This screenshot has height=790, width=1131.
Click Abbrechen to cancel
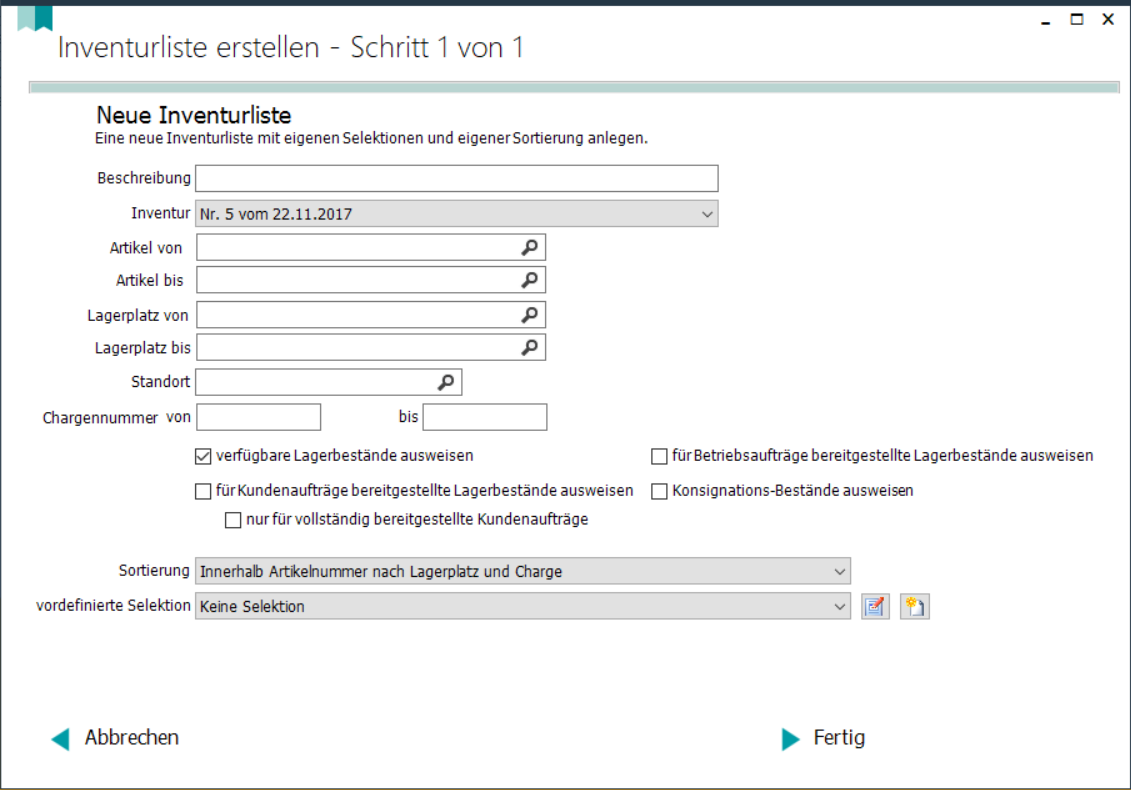pyautogui.click(x=132, y=737)
